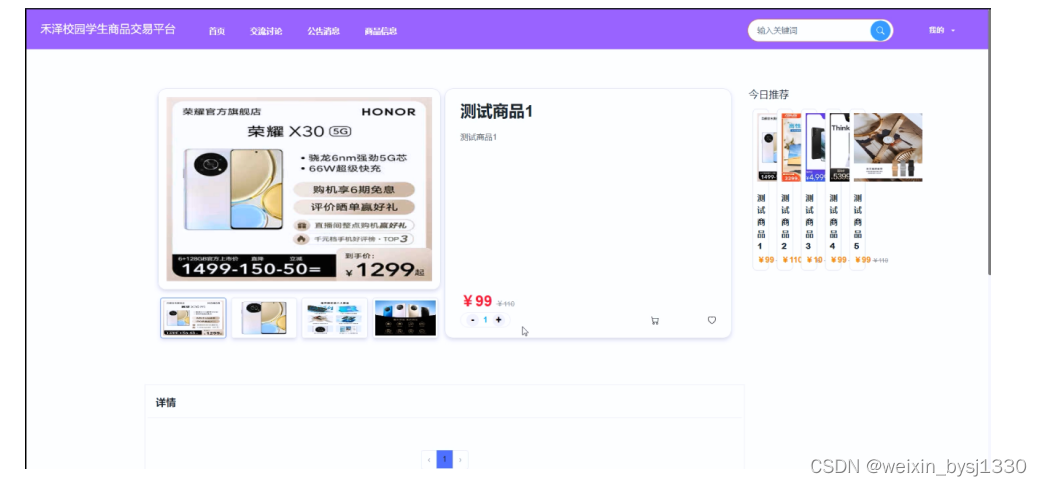This screenshot has height=486, width=1042.
Task: Go to next page arrow in pagination
Action: click(x=461, y=459)
